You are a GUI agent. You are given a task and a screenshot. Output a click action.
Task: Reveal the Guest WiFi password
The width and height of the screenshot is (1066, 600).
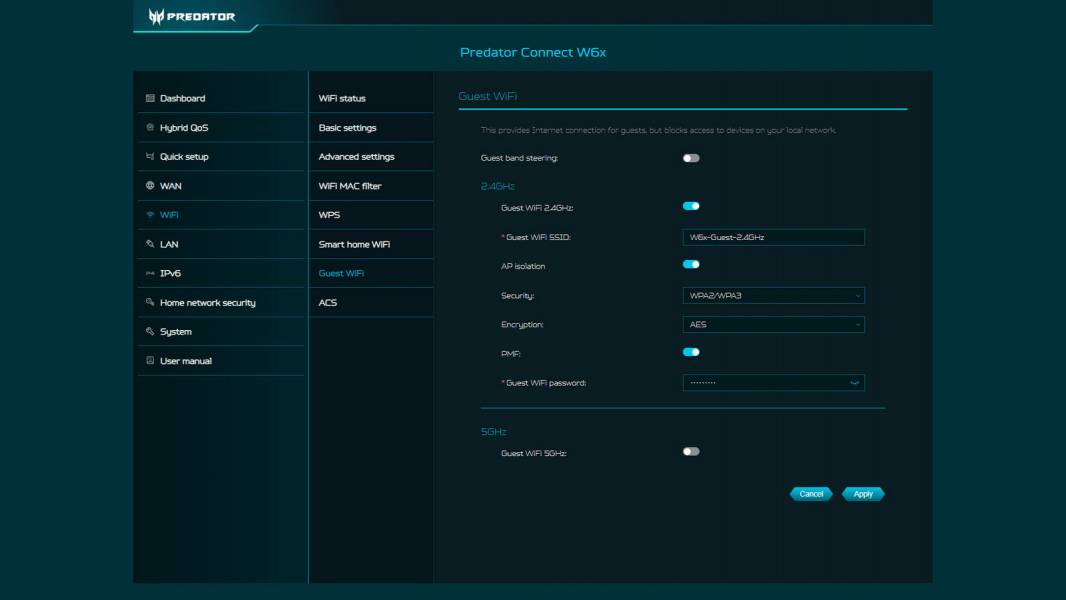[x=855, y=382]
